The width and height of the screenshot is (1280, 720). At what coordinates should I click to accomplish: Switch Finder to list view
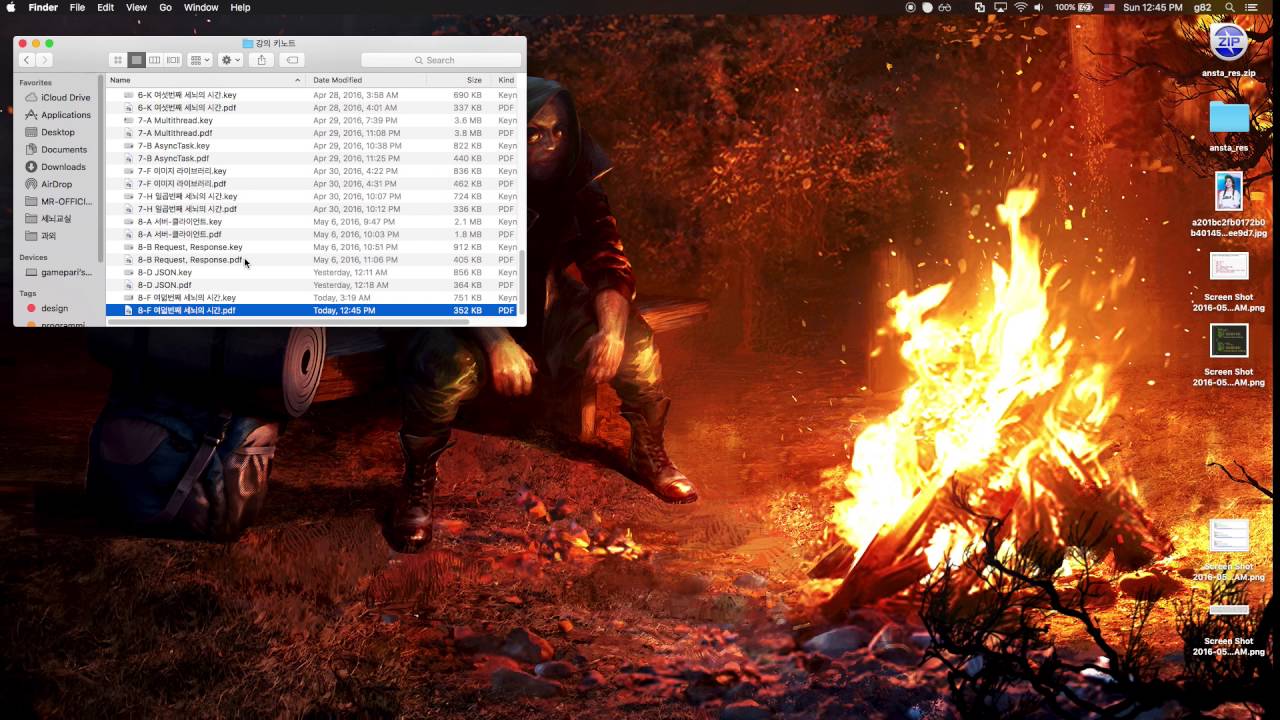(136, 60)
